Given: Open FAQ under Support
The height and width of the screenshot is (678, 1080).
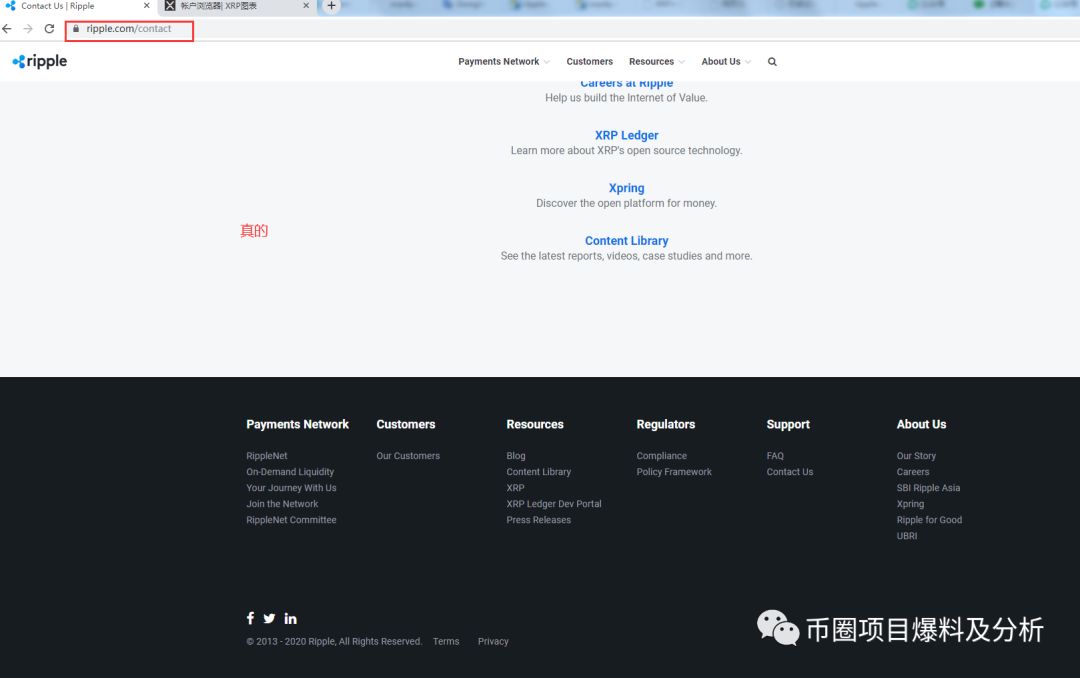Looking at the screenshot, I should pyautogui.click(x=775, y=455).
